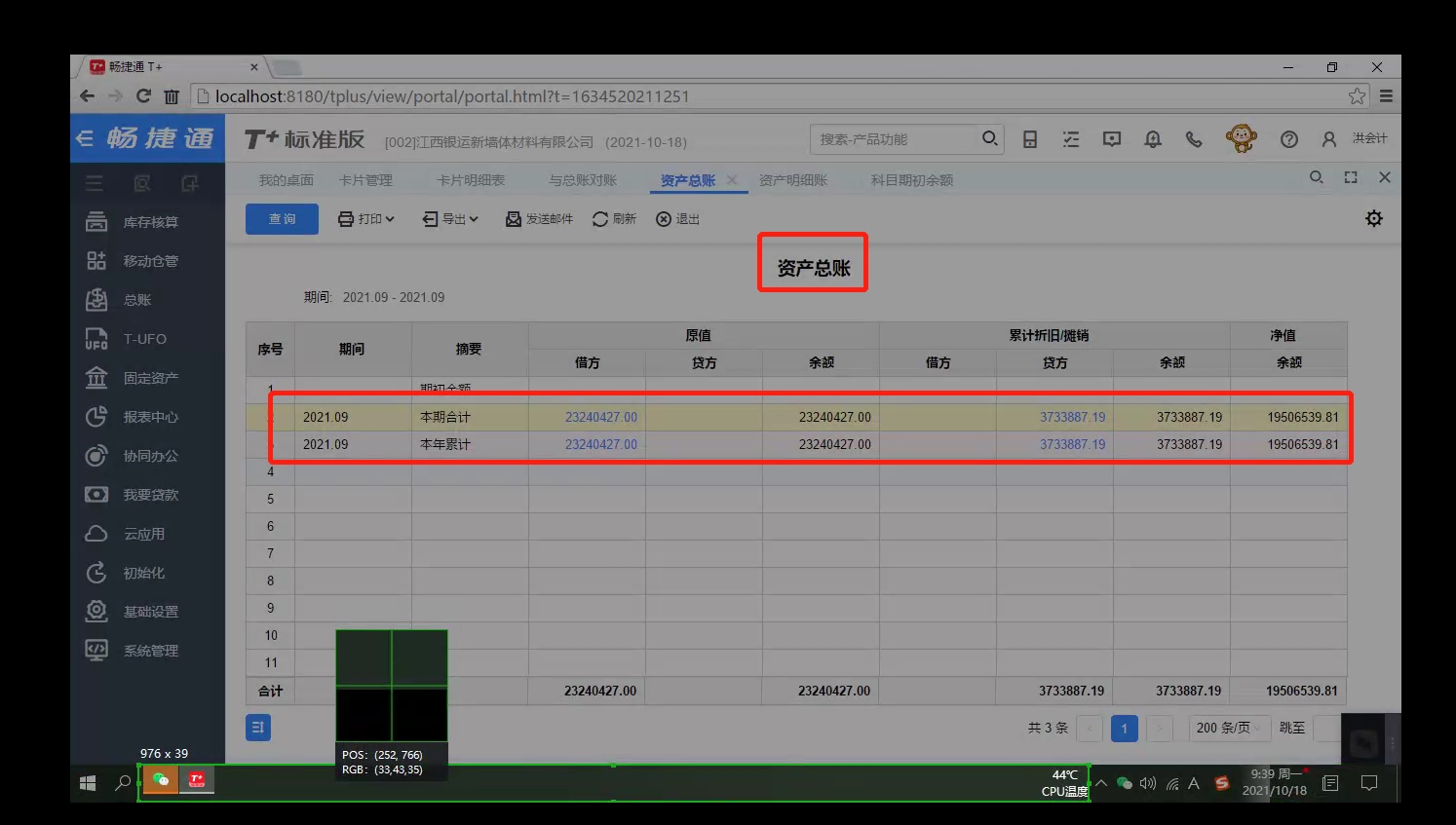The image size is (1456, 825).
Task: Click the next page arrow in pagination
Action: click(1159, 728)
